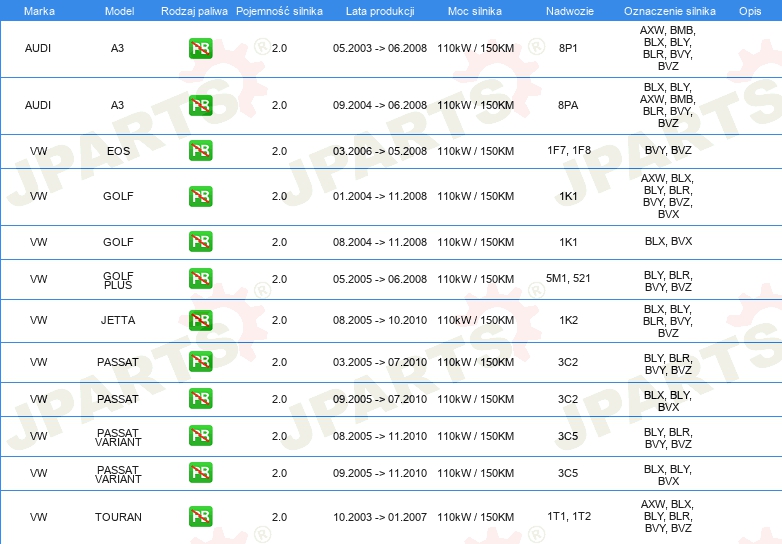Select the JETTA model cell
The width and height of the screenshot is (782, 544).
click(x=118, y=320)
